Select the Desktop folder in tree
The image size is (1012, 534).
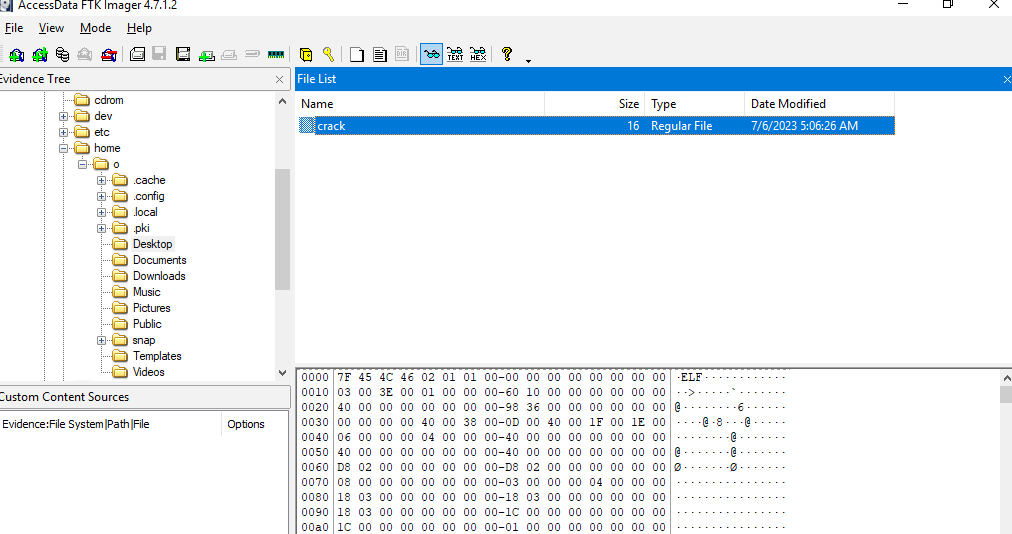152,244
